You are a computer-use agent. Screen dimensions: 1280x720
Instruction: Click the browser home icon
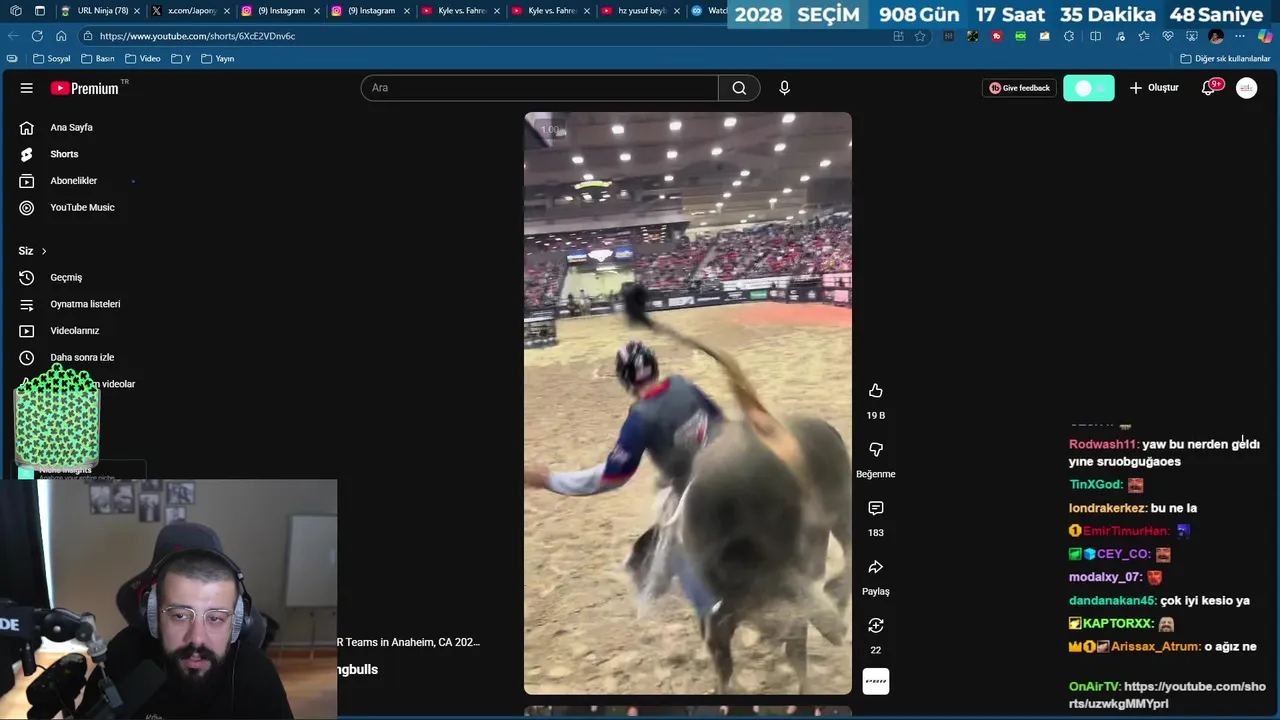61,36
